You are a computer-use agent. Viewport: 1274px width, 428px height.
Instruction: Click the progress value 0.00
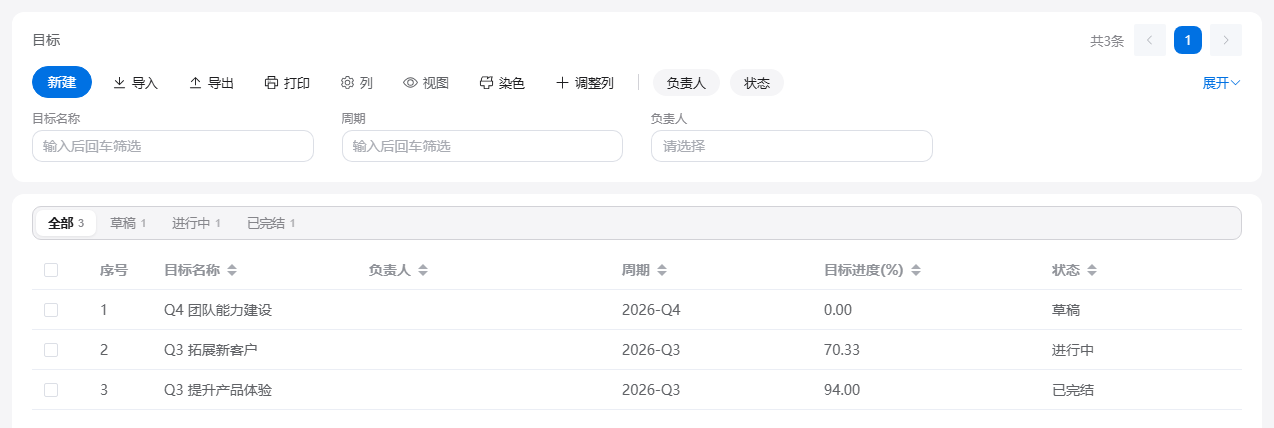click(x=838, y=310)
